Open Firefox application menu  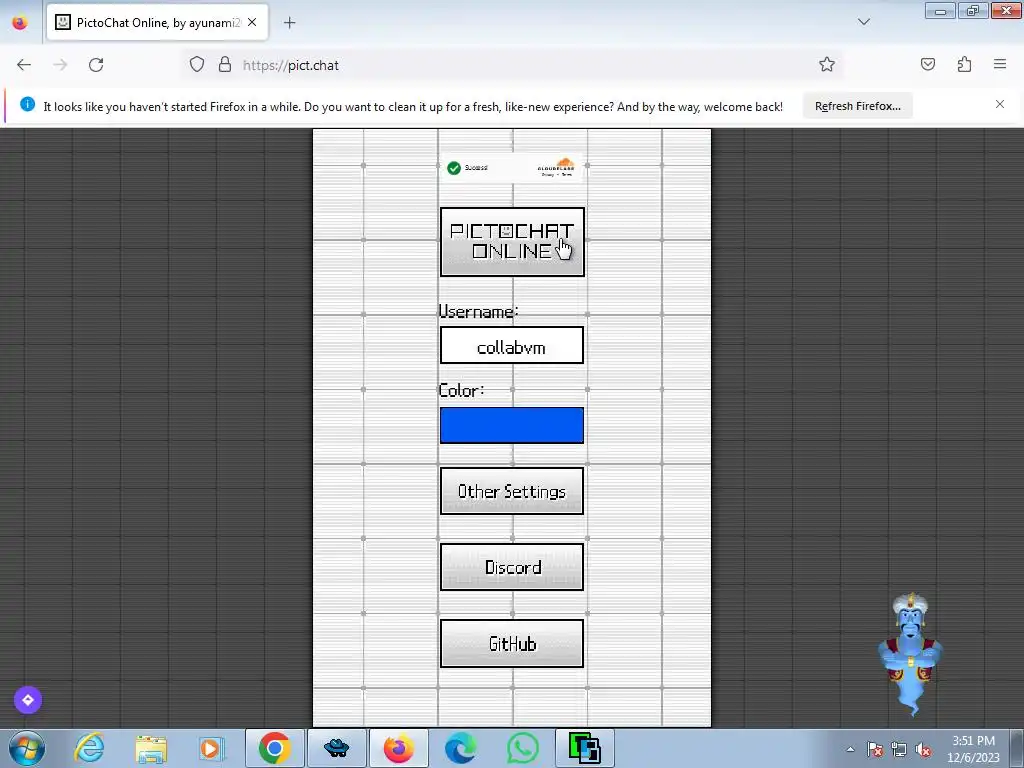(x=1000, y=65)
